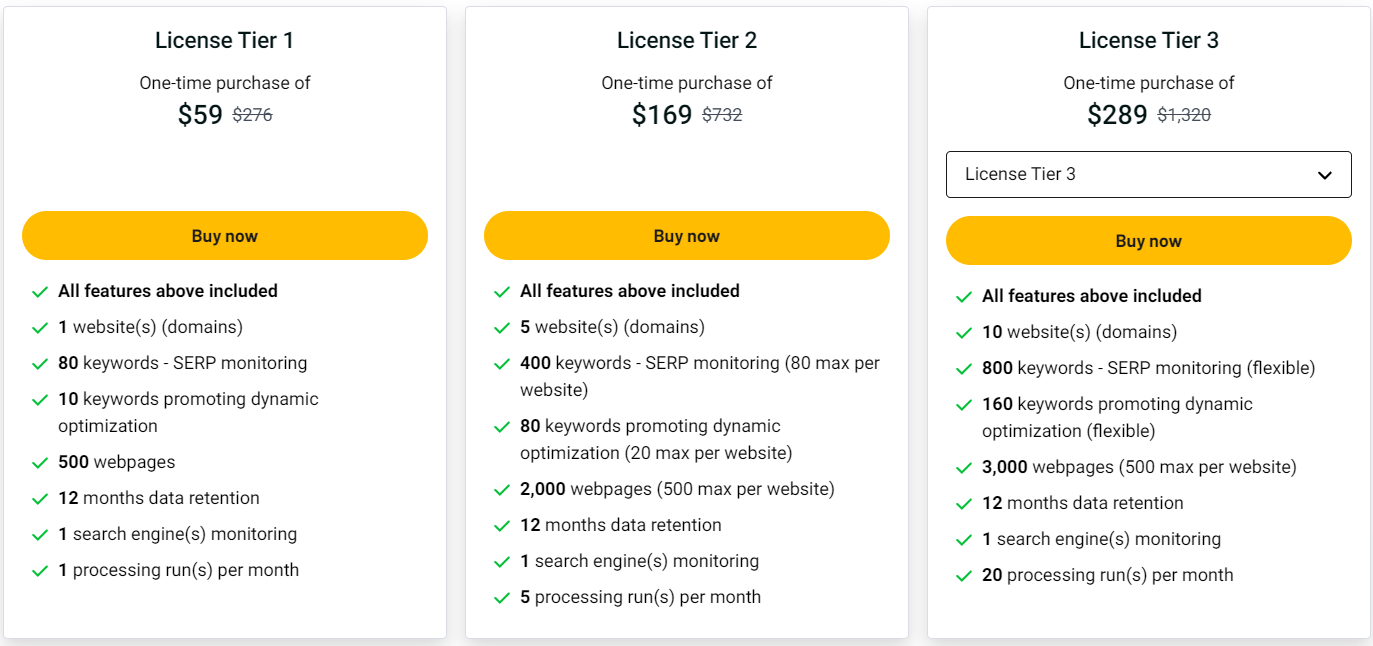
Task: Click the chevron arrow in tier dropdown
Action: pyautogui.click(x=1325, y=175)
